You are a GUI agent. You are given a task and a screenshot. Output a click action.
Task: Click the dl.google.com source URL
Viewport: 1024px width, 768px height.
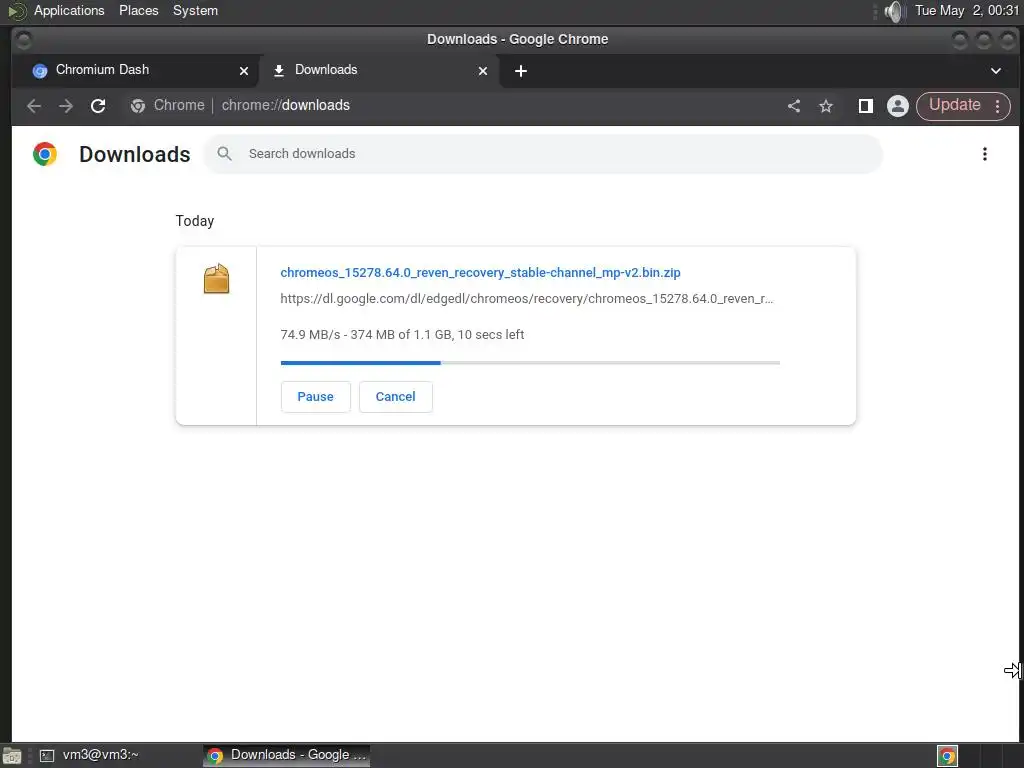tap(526, 298)
